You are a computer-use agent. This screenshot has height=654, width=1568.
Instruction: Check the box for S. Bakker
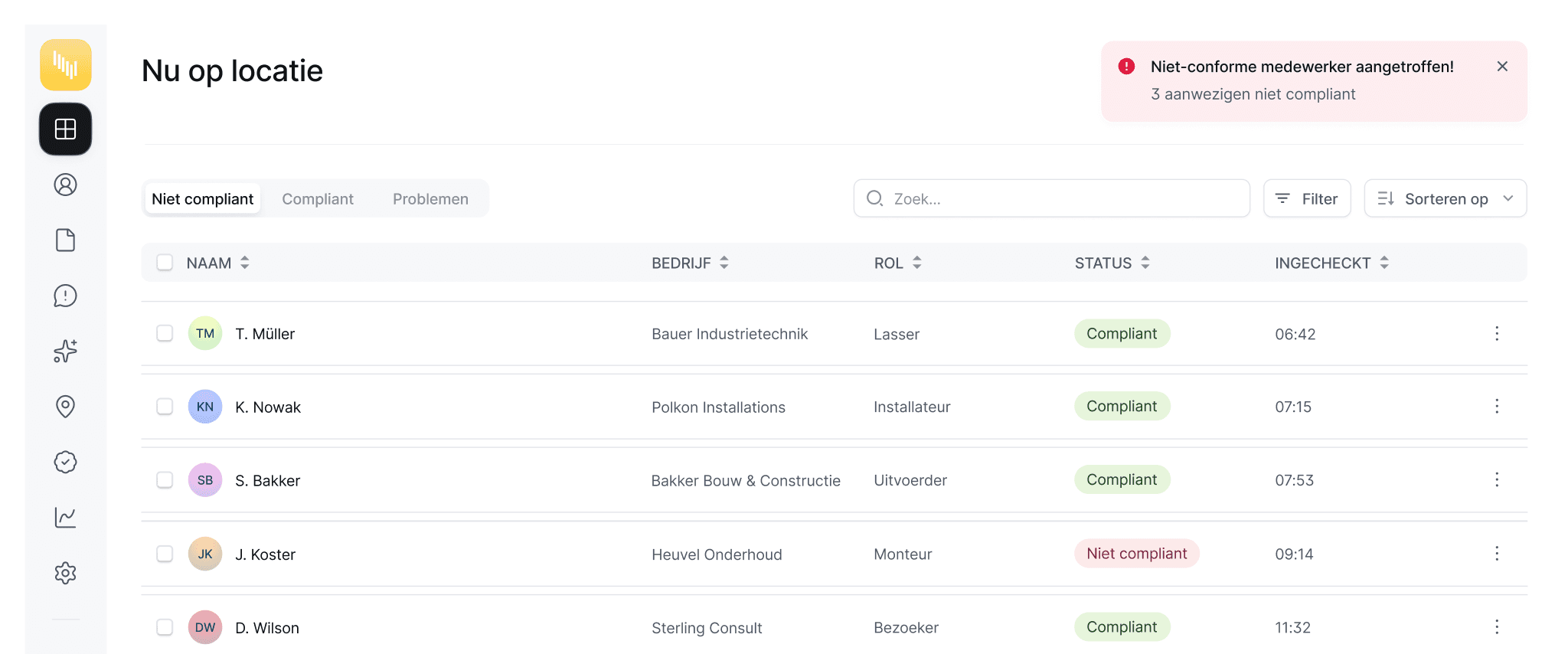pos(165,479)
